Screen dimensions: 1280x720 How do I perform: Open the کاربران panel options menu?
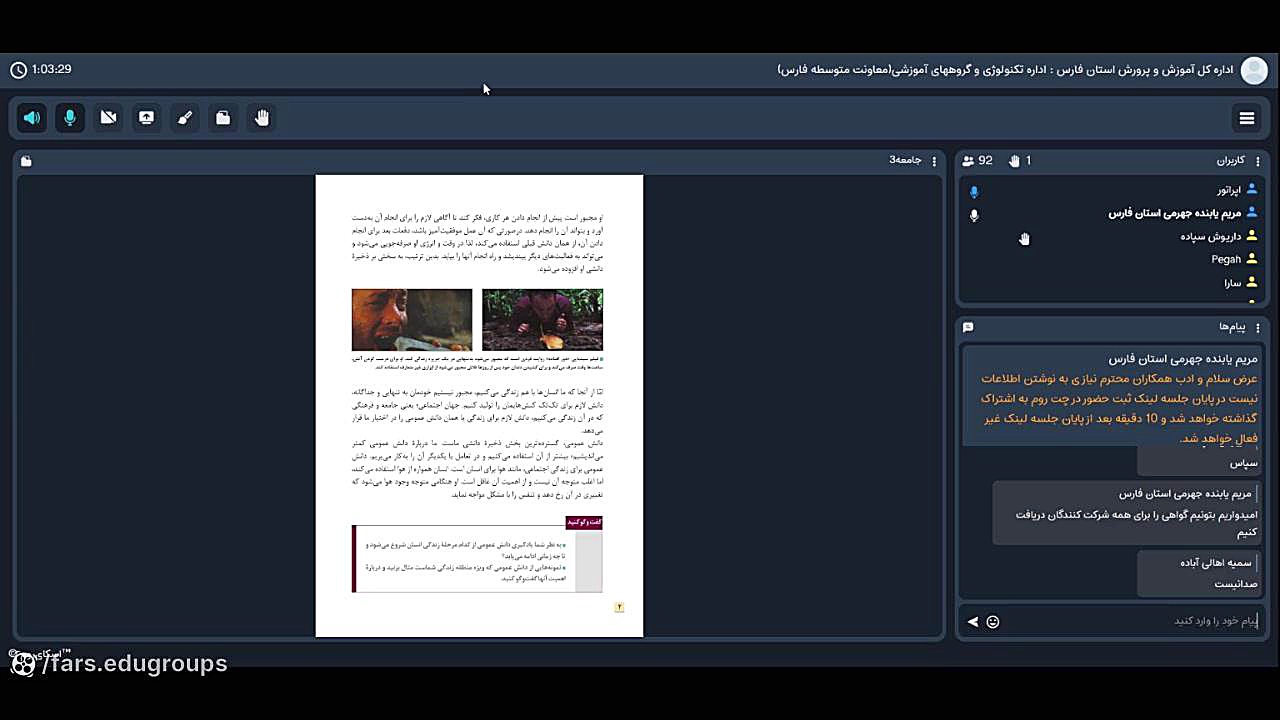pyautogui.click(x=1258, y=161)
